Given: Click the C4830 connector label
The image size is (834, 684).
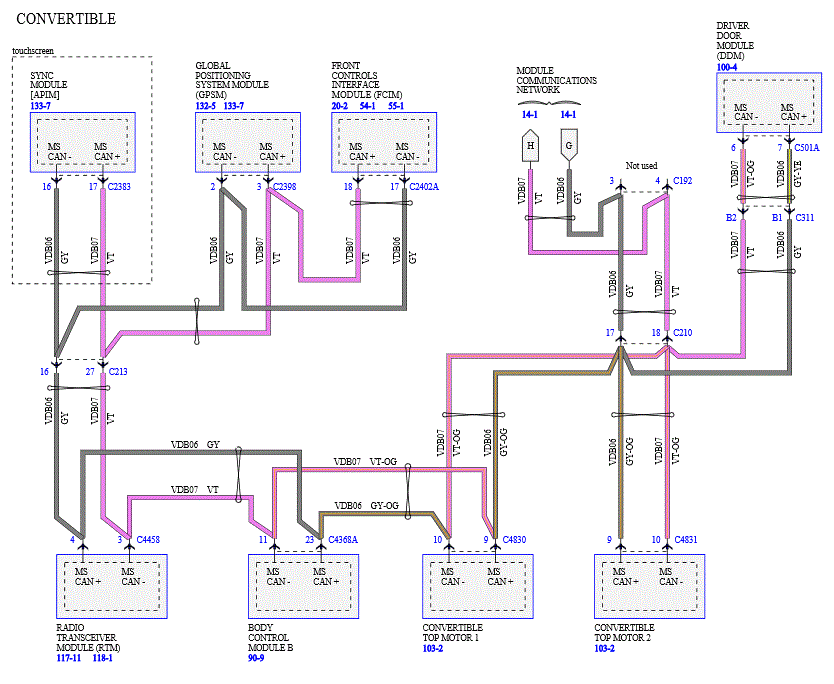Looking at the screenshot, I should [x=514, y=540].
